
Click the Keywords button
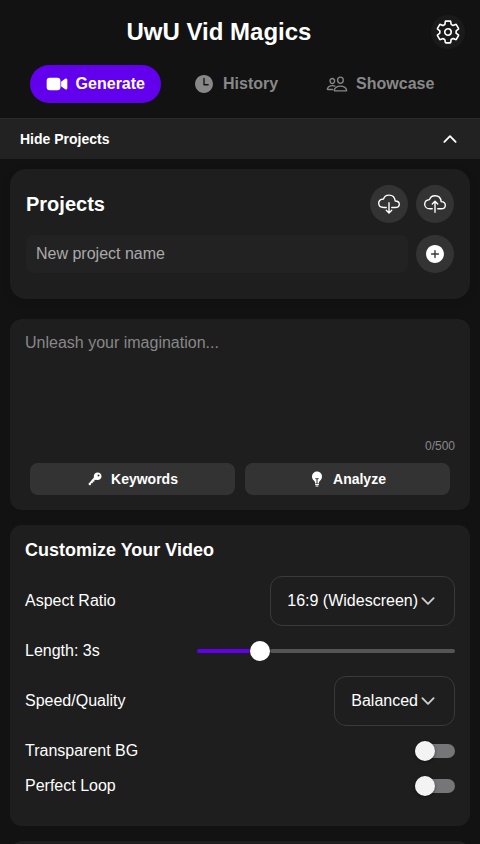132,479
